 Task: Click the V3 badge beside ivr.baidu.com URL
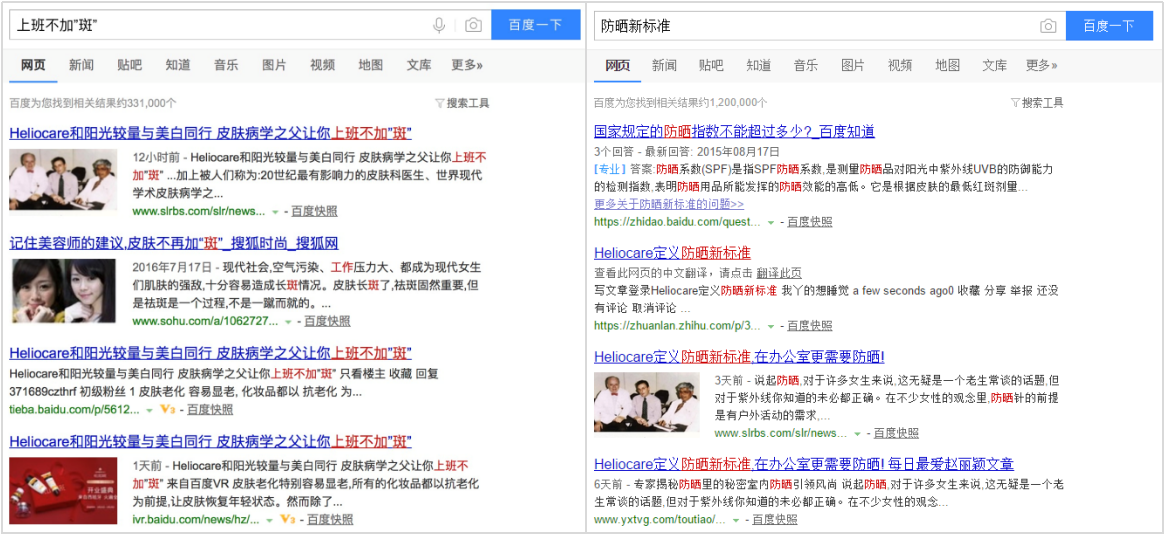click(x=288, y=520)
